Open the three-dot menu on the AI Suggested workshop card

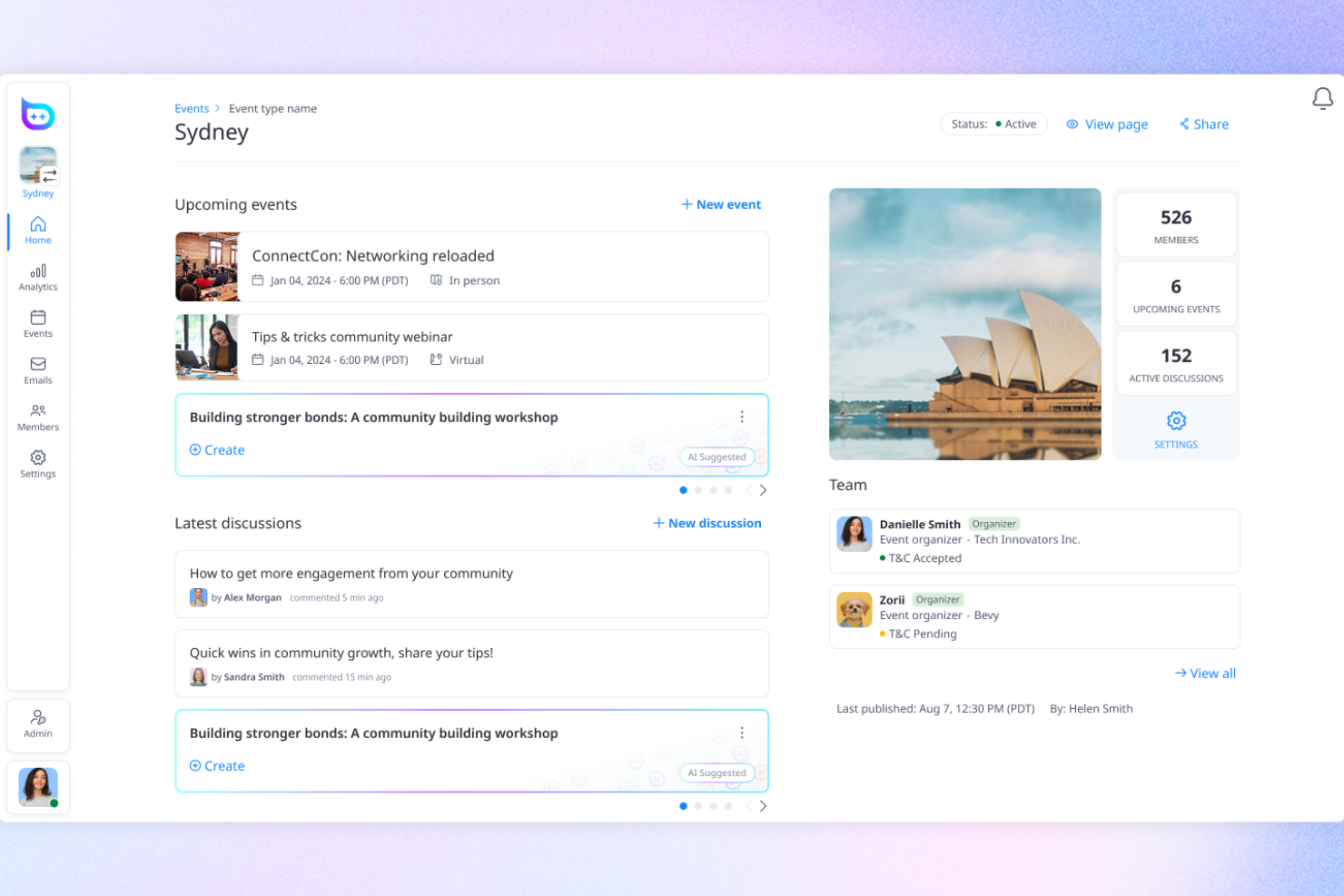(742, 417)
